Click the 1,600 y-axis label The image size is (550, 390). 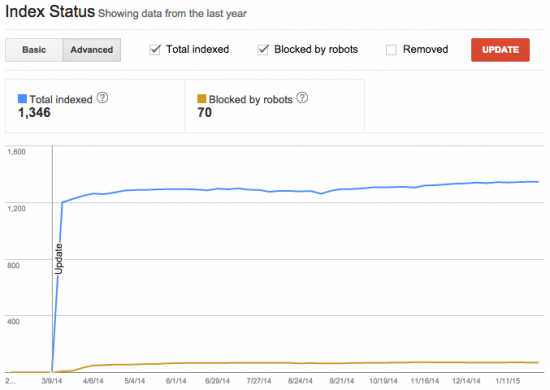point(16,152)
